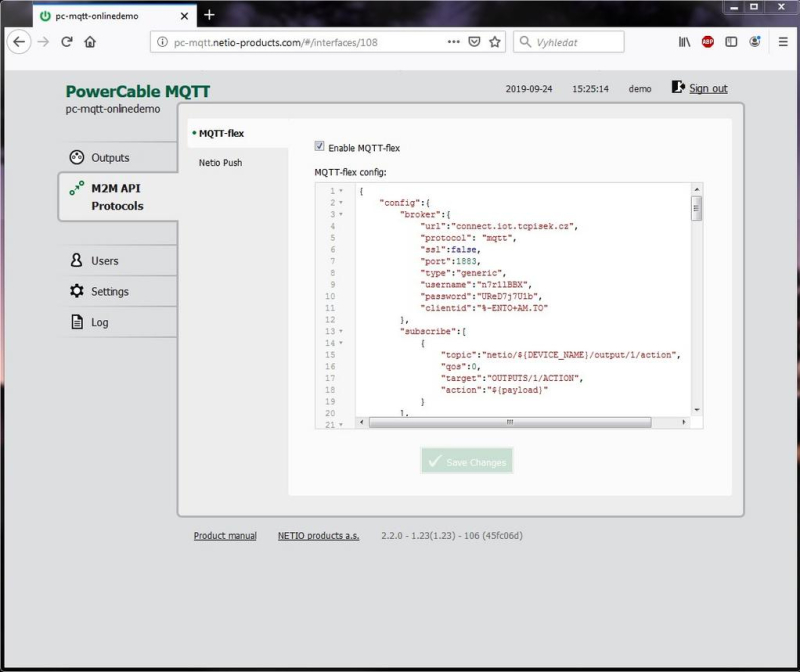
Task: Click the Log document icon
Action: coord(77,322)
